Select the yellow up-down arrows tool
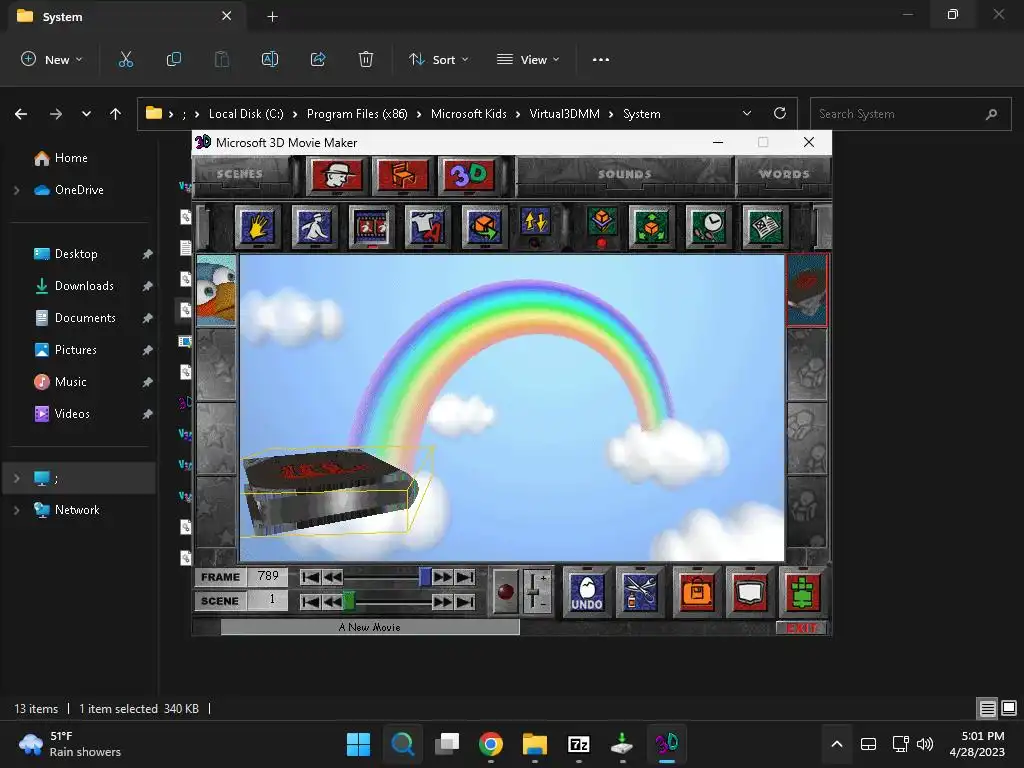1024x768 pixels. click(536, 225)
